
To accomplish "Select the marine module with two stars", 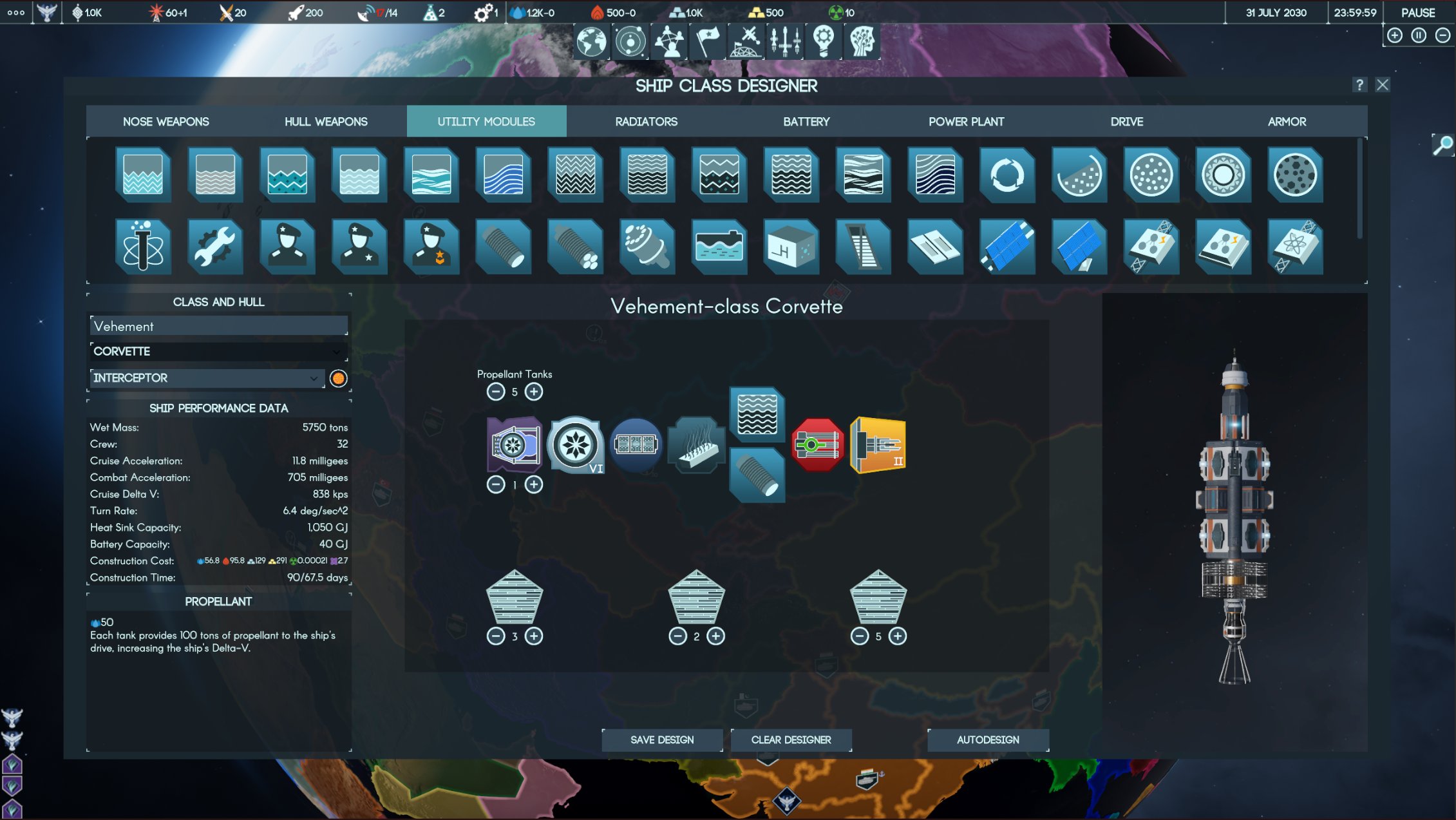I will pyautogui.click(x=359, y=247).
